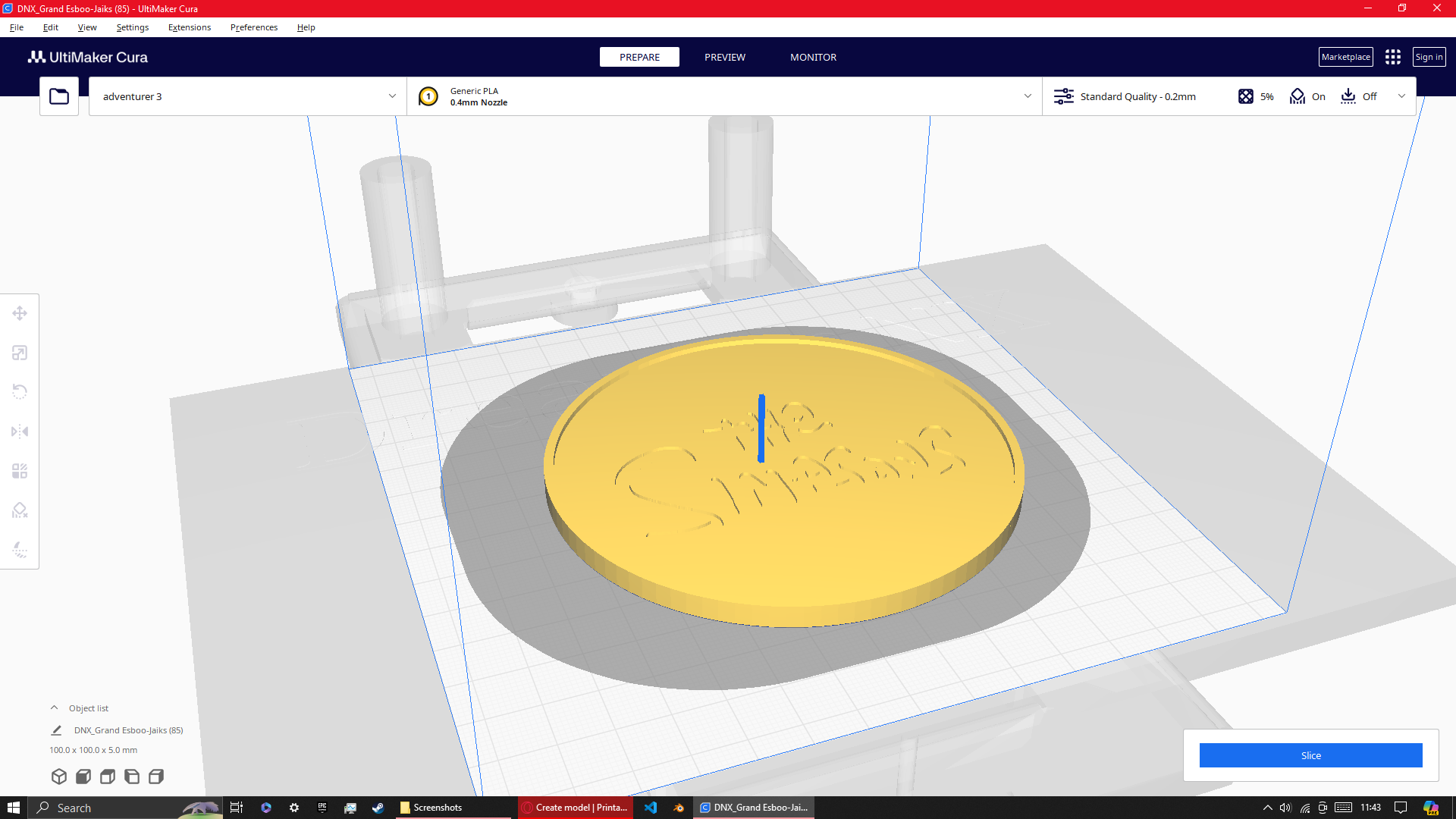
Task: Open Steam from the taskbar
Action: tap(378, 808)
